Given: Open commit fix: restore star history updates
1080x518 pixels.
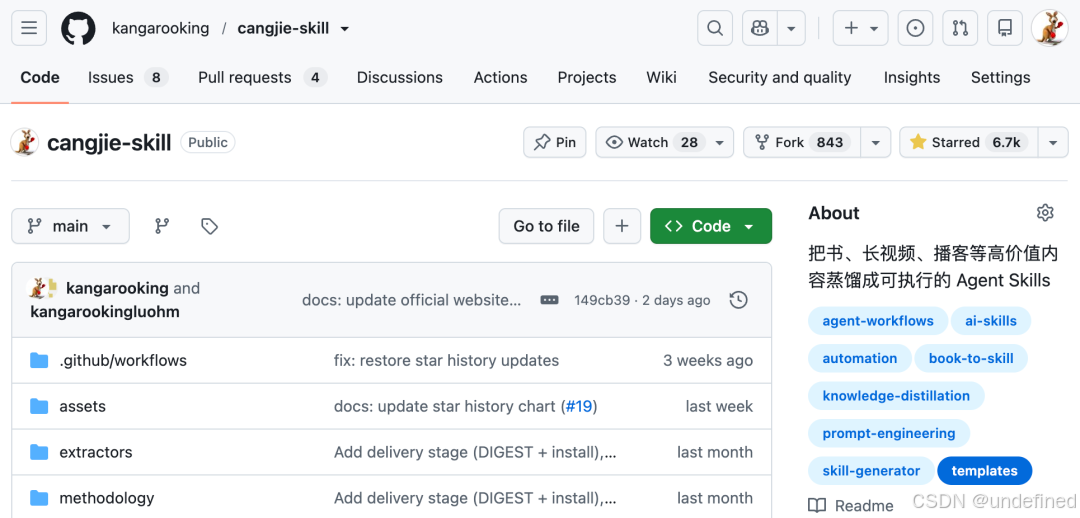Looking at the screenshot, I should pyautogui.click(x=446, y=360).
